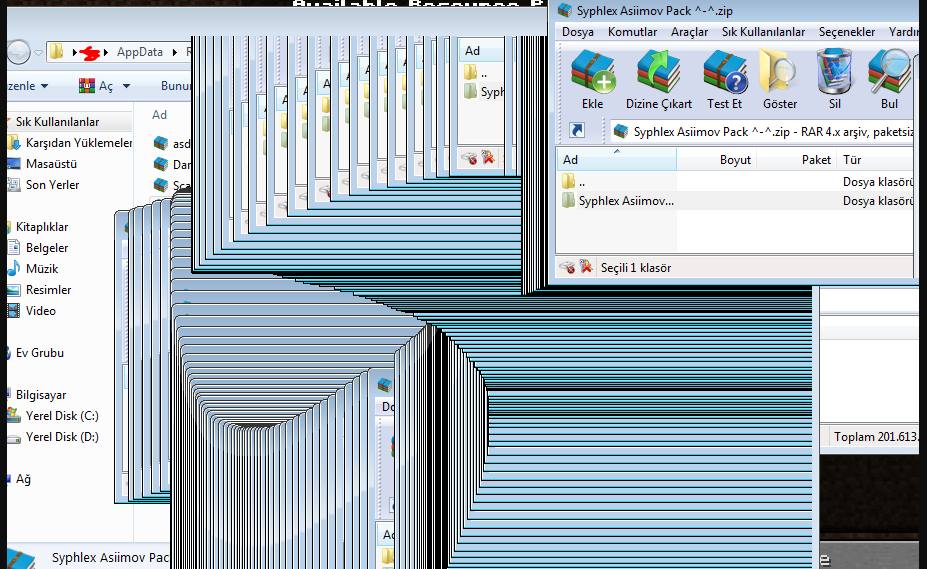Click the Resimler pictures icon in sidebar
This screenshot has height=569, width=927.
coord(14,290)
